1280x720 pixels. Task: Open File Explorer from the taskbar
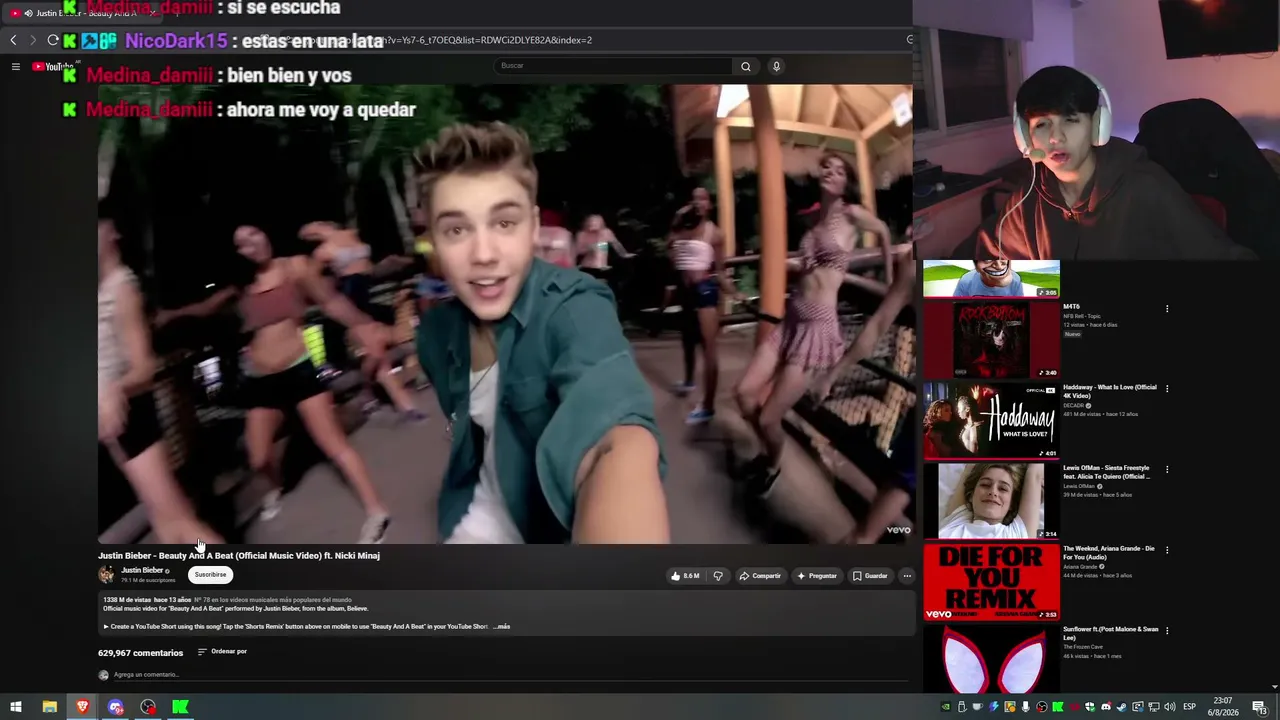coord(49,707)
